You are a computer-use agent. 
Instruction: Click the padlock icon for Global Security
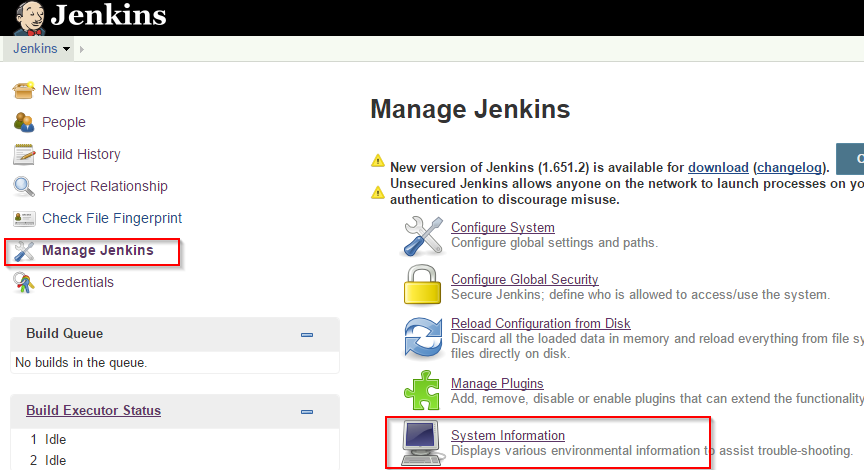422,285
